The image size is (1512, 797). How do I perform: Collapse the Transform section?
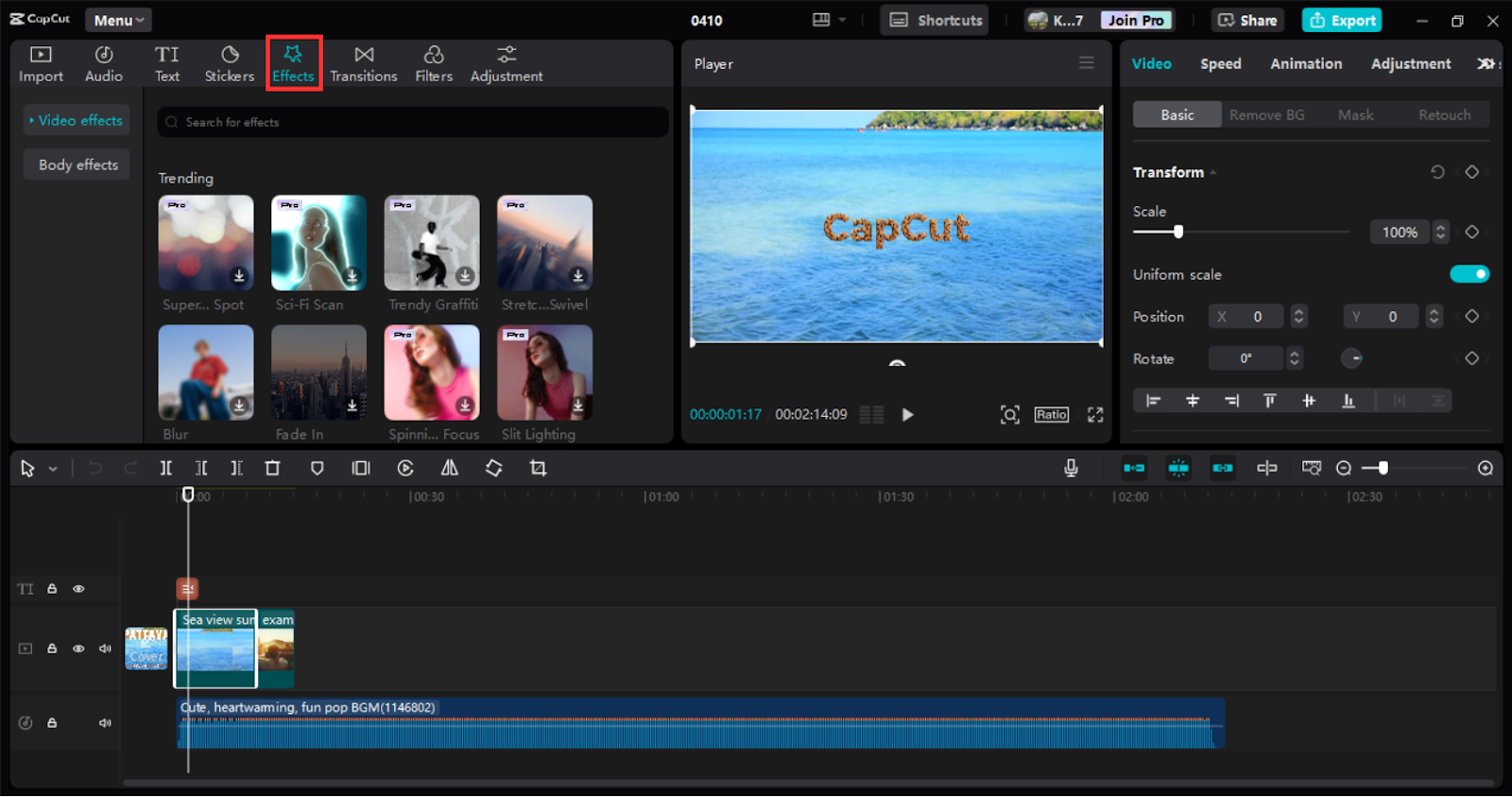(x=1212, y=172)
